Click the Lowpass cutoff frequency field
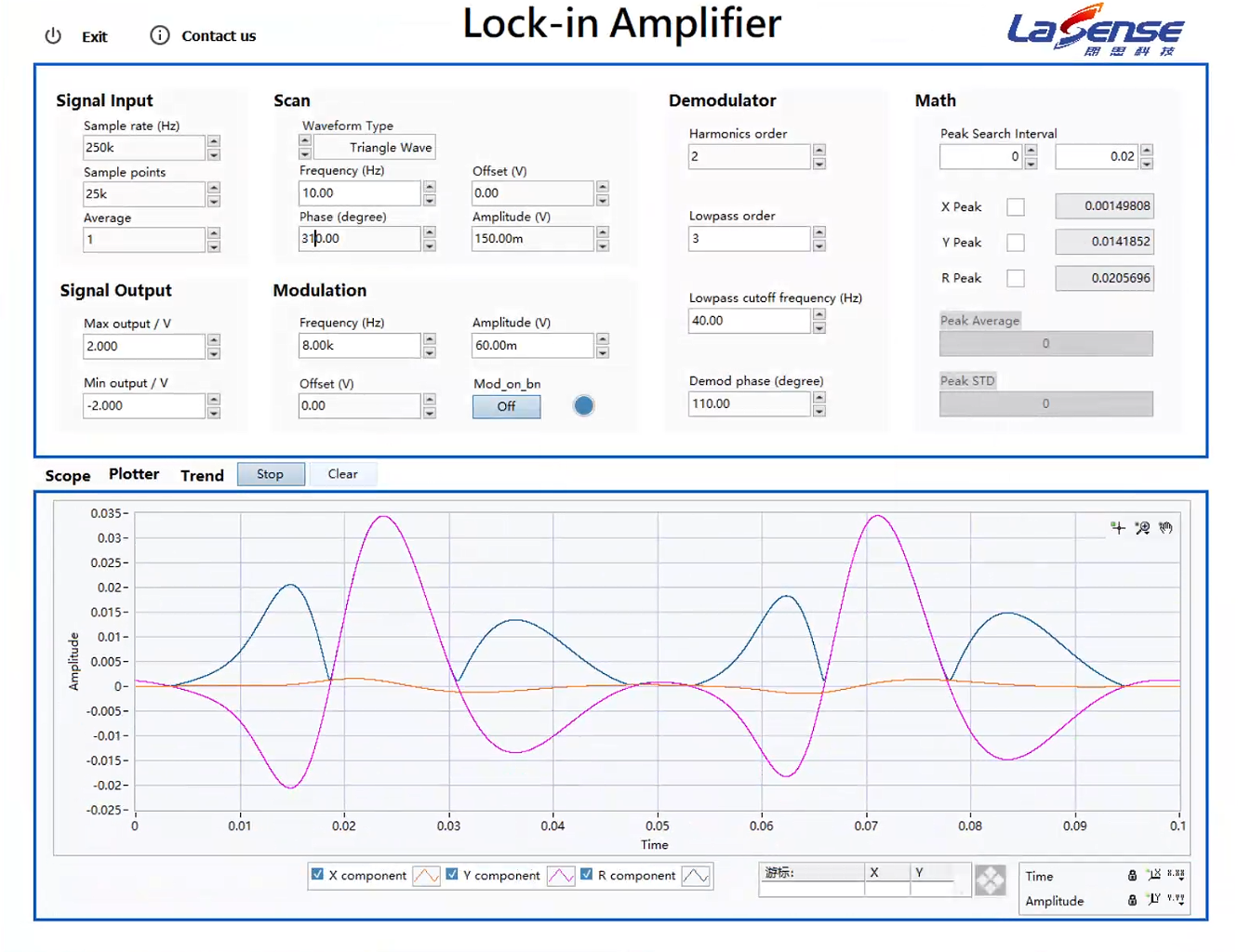Viewport: 1238px width, 952px height. coord(749,321)
